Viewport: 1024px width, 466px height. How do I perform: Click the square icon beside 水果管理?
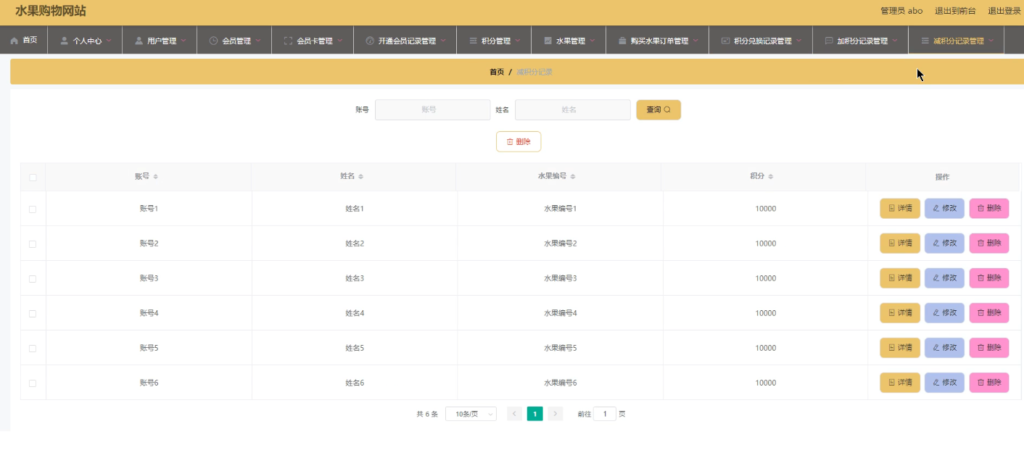pyautogui.click(x=548, y=40)
